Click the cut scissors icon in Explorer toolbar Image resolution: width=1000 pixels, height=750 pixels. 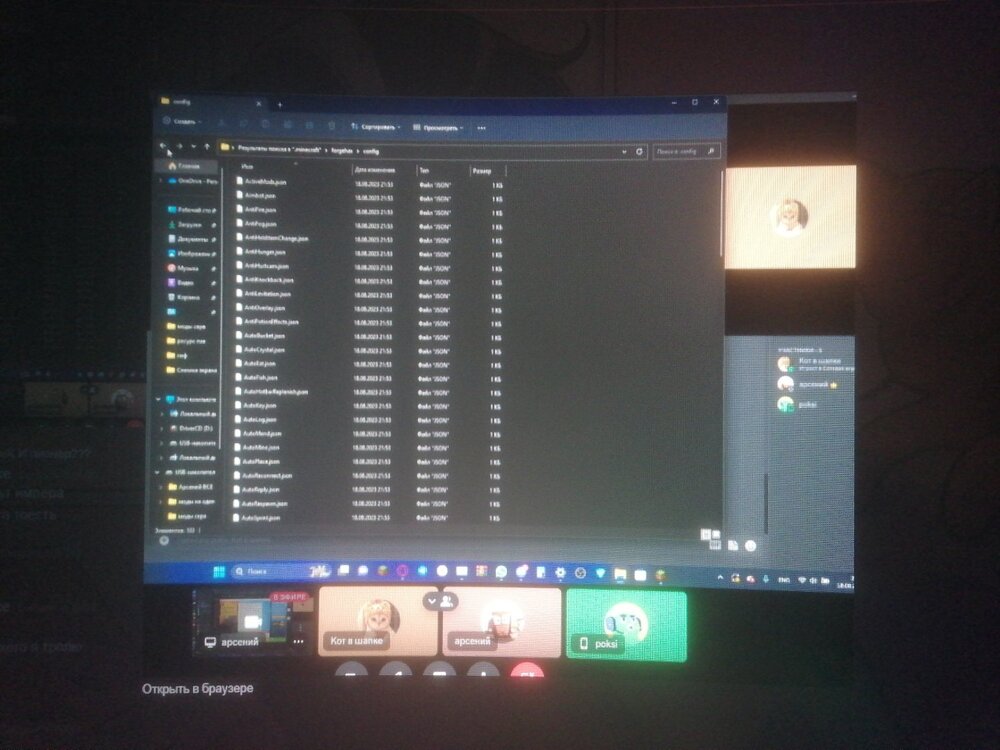point(221,123)
